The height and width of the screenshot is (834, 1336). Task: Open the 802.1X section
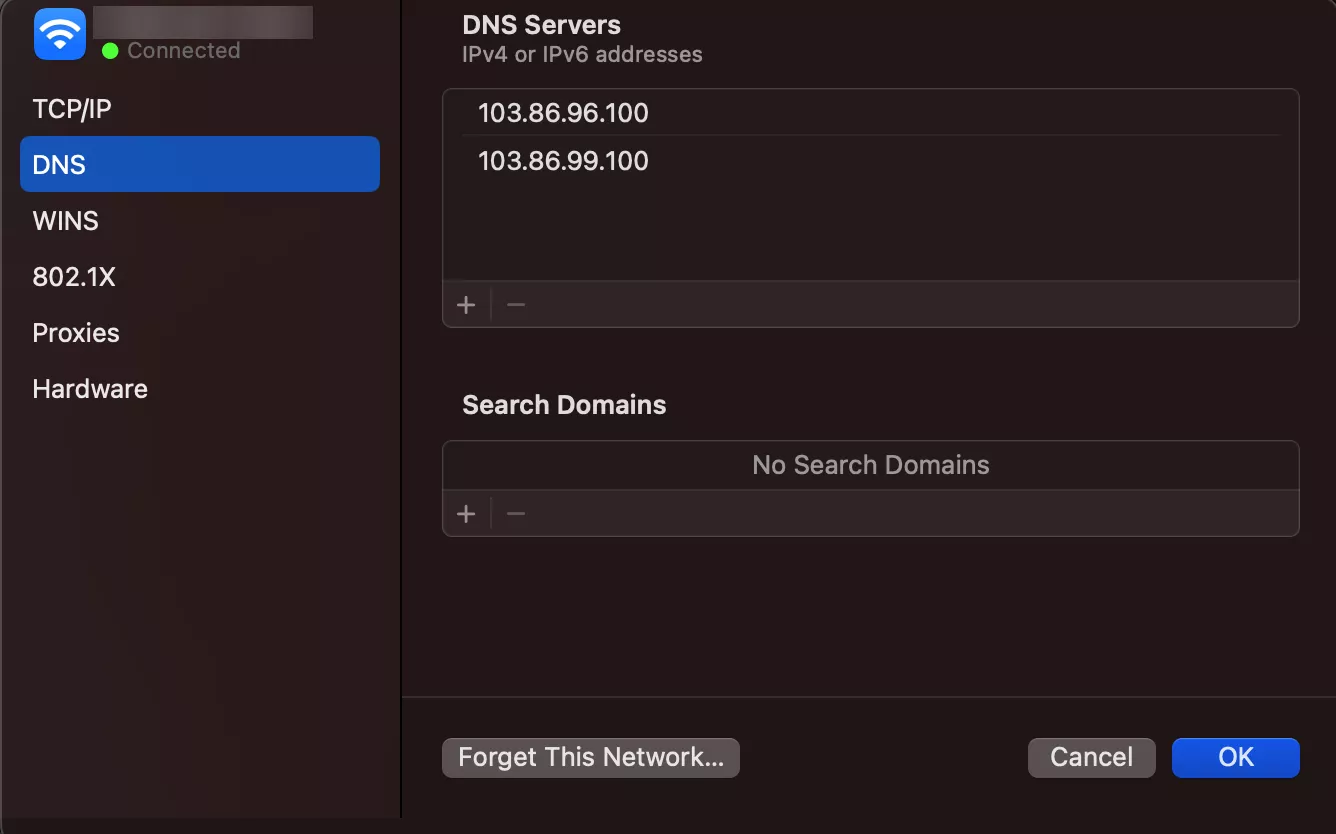tap(74, 276)
